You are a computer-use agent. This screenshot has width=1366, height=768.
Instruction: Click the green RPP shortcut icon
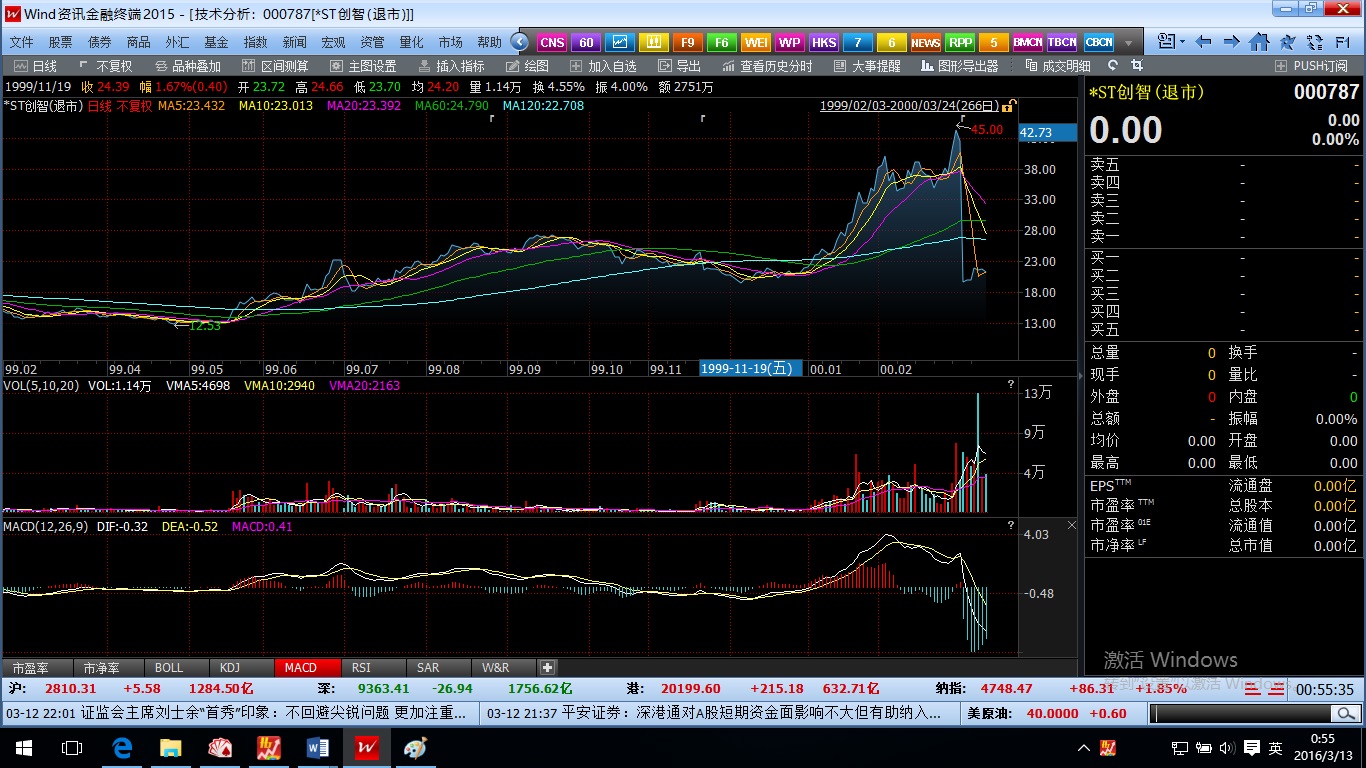960,42
